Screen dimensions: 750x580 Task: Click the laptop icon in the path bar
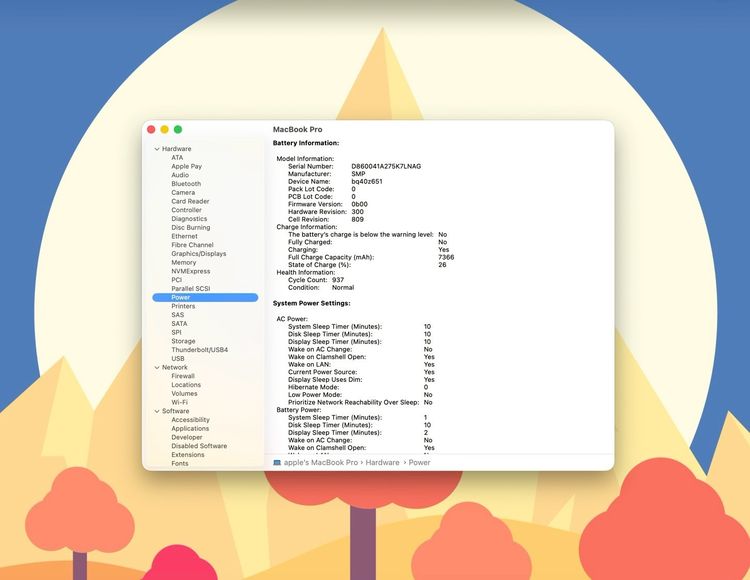[277, 463]
